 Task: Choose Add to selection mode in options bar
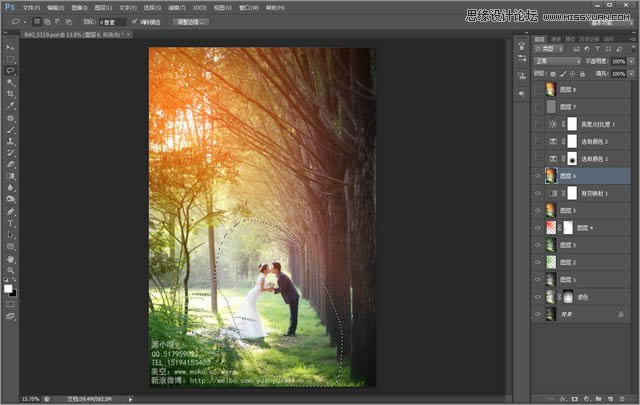click(x=47, y=22)
